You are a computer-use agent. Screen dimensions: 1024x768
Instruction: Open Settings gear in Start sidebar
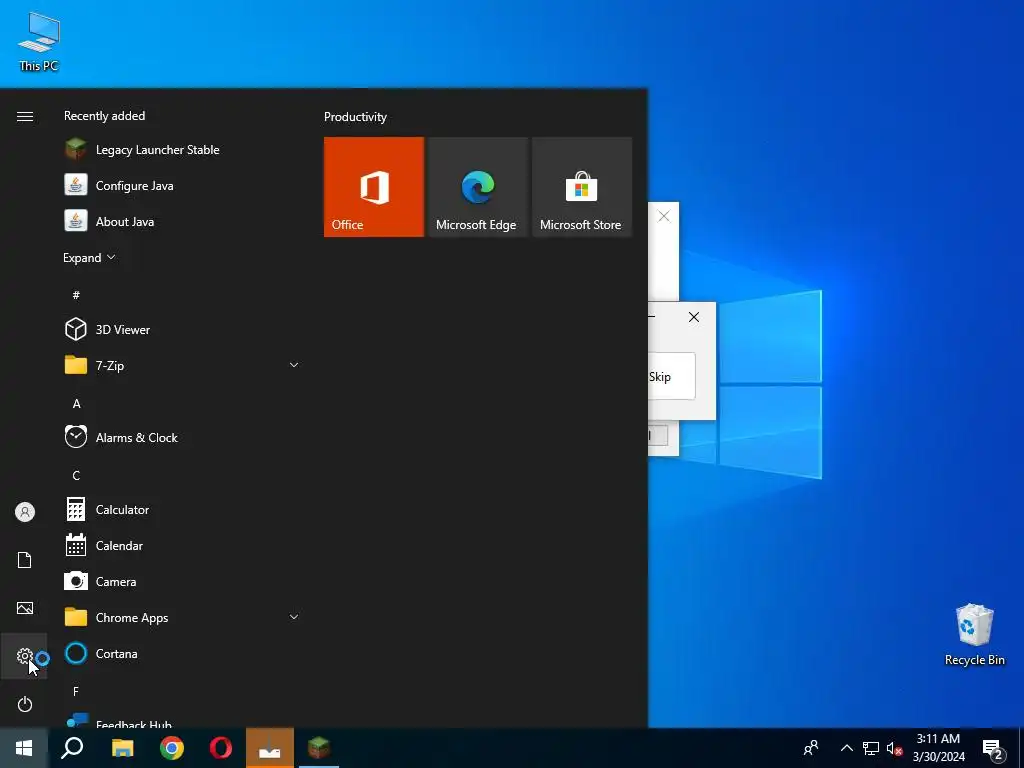tap(24, 656)
